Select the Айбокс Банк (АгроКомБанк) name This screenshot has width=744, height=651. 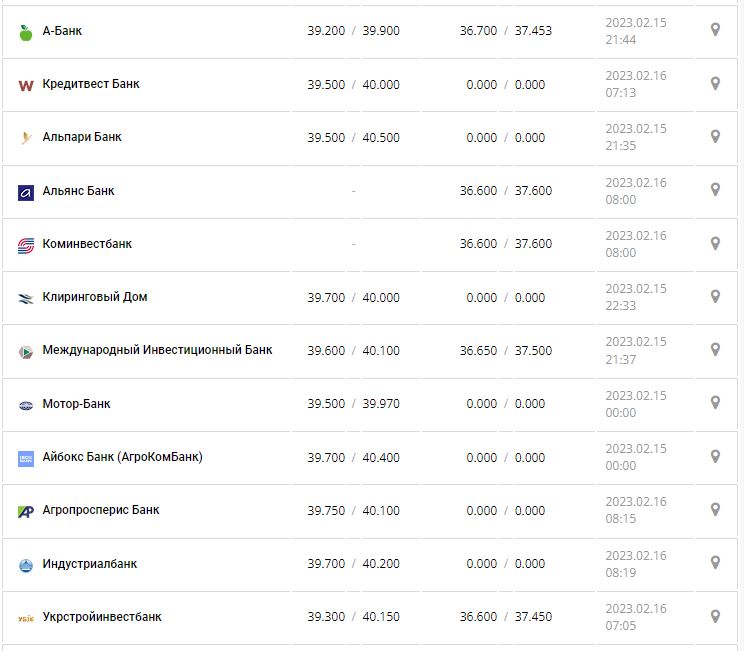click(x=122, y=457)
